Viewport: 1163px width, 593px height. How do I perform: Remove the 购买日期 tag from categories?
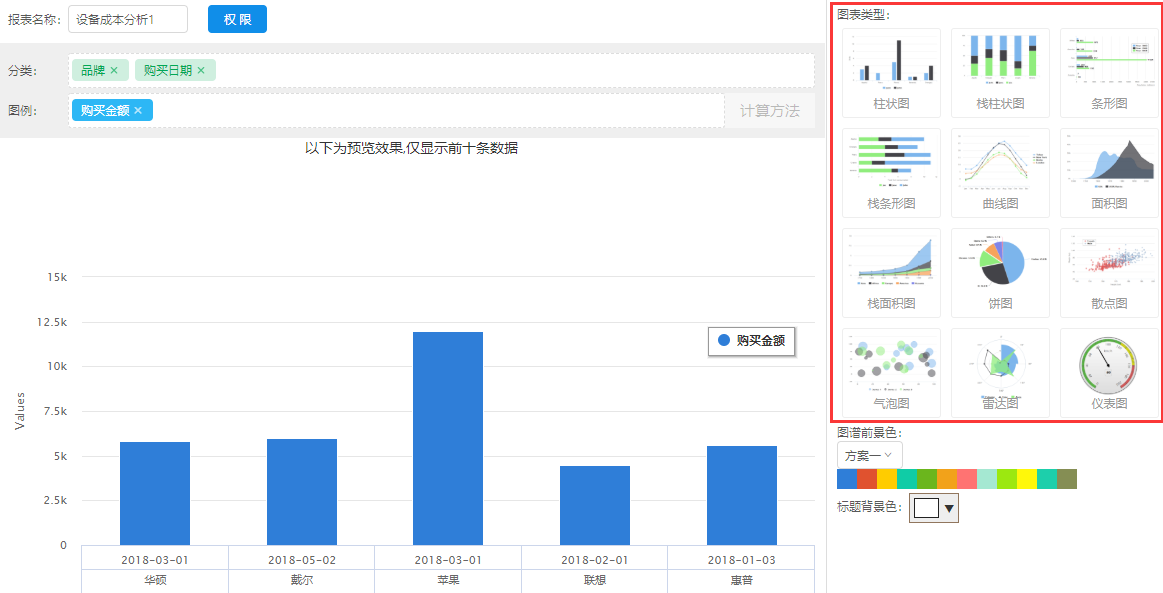point(201,70)
